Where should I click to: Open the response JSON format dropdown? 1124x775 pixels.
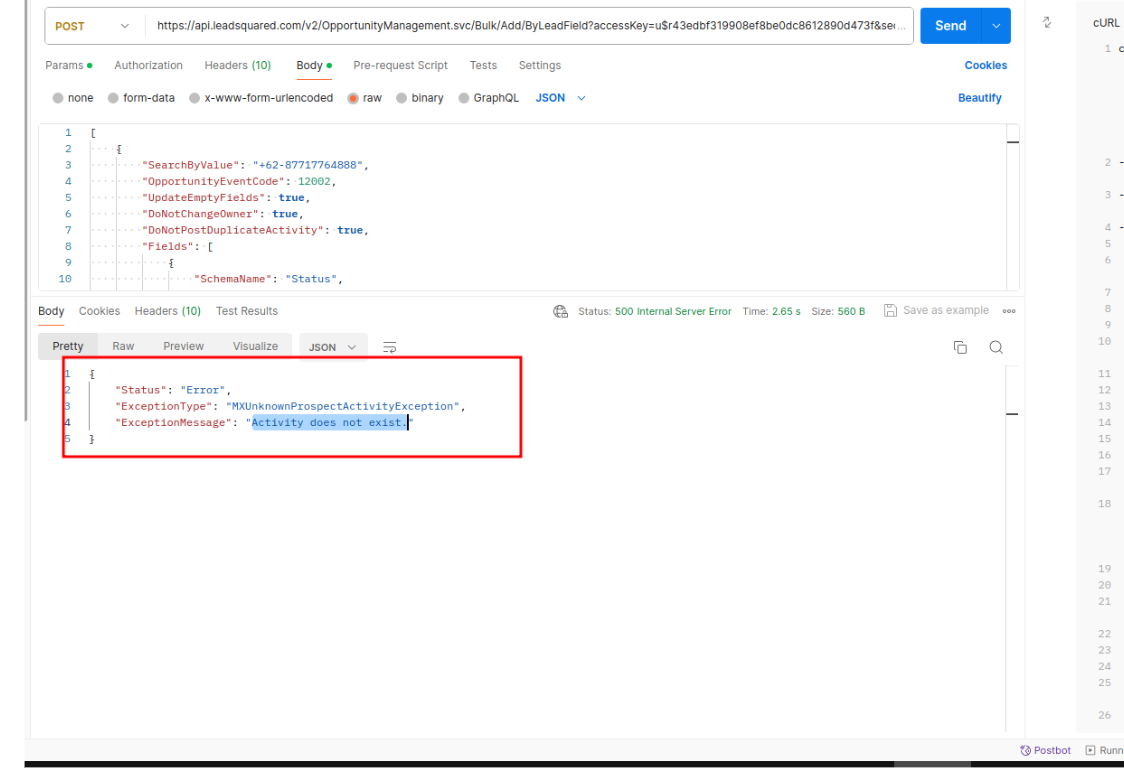[332, 347]
